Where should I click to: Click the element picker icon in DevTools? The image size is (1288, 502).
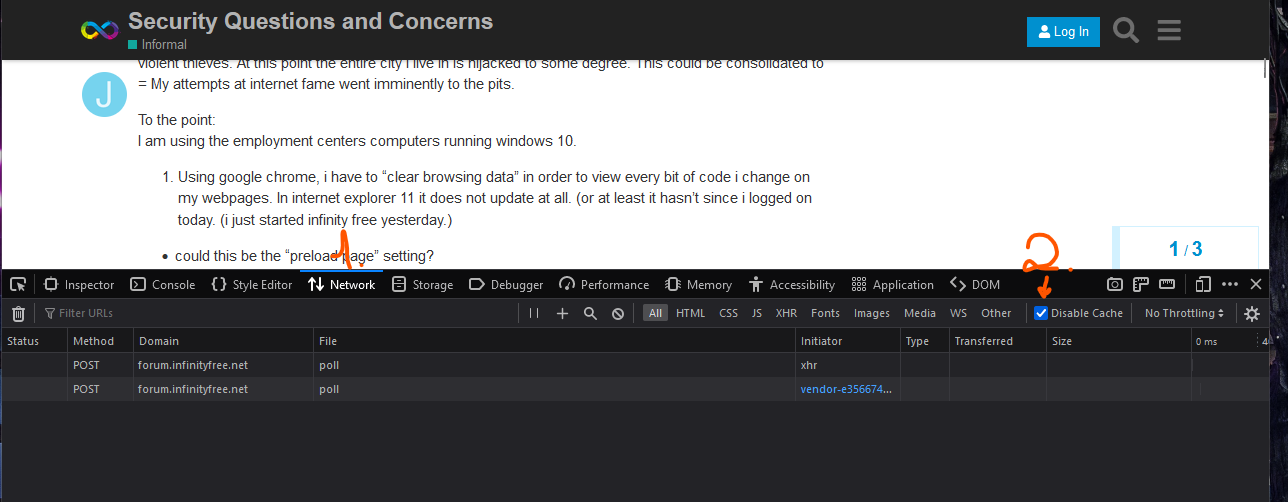17,285
